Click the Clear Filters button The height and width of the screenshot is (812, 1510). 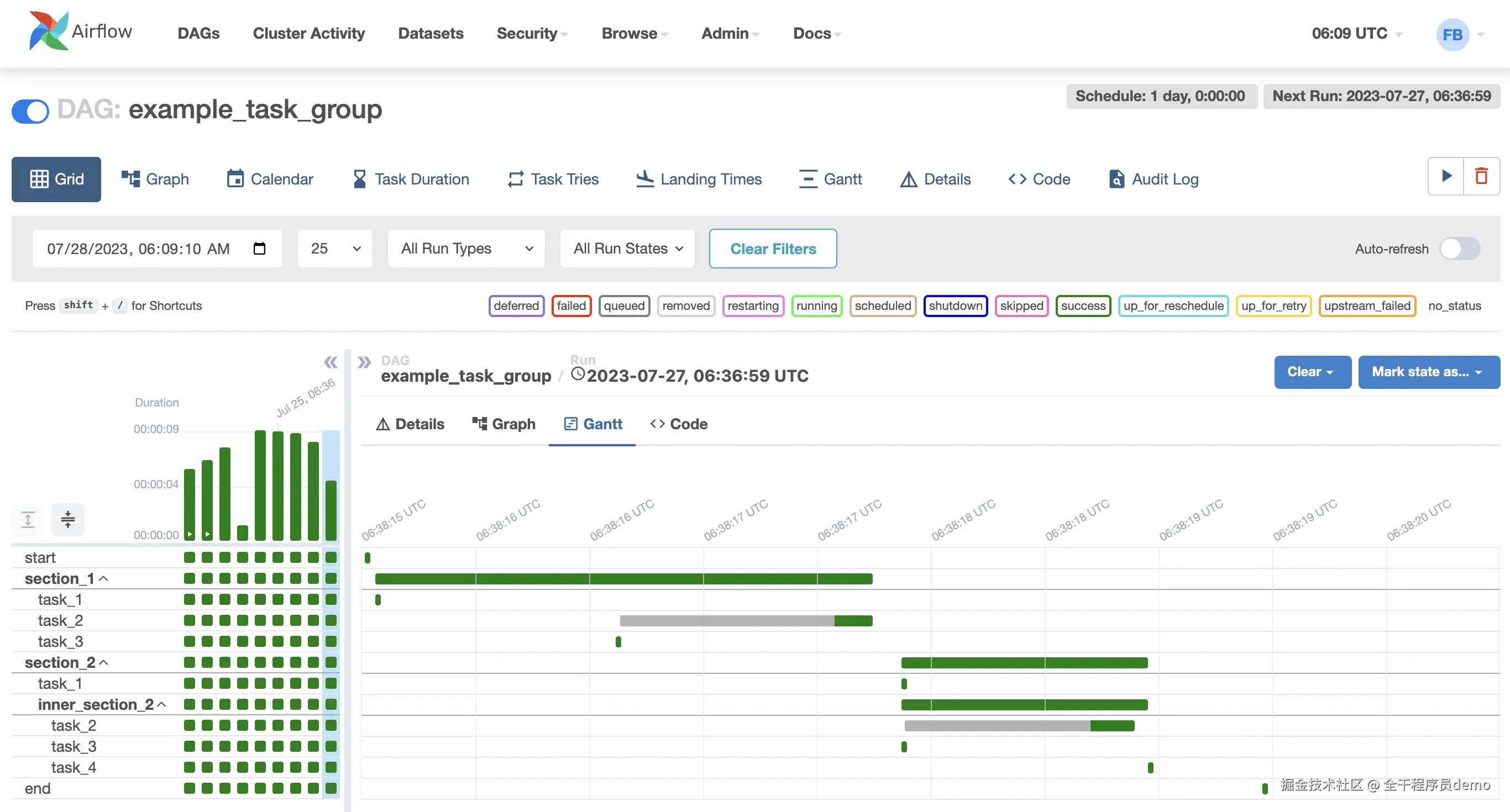click(x=773, y=249)
